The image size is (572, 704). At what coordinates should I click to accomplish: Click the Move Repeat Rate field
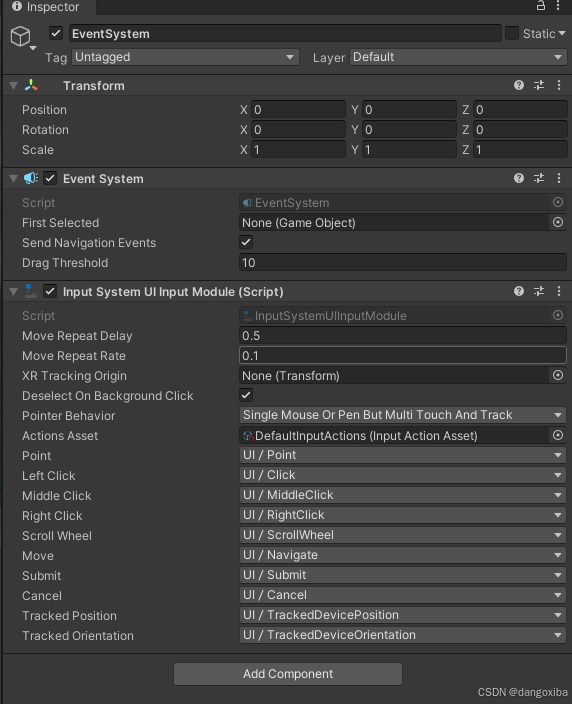coord(403,356)
